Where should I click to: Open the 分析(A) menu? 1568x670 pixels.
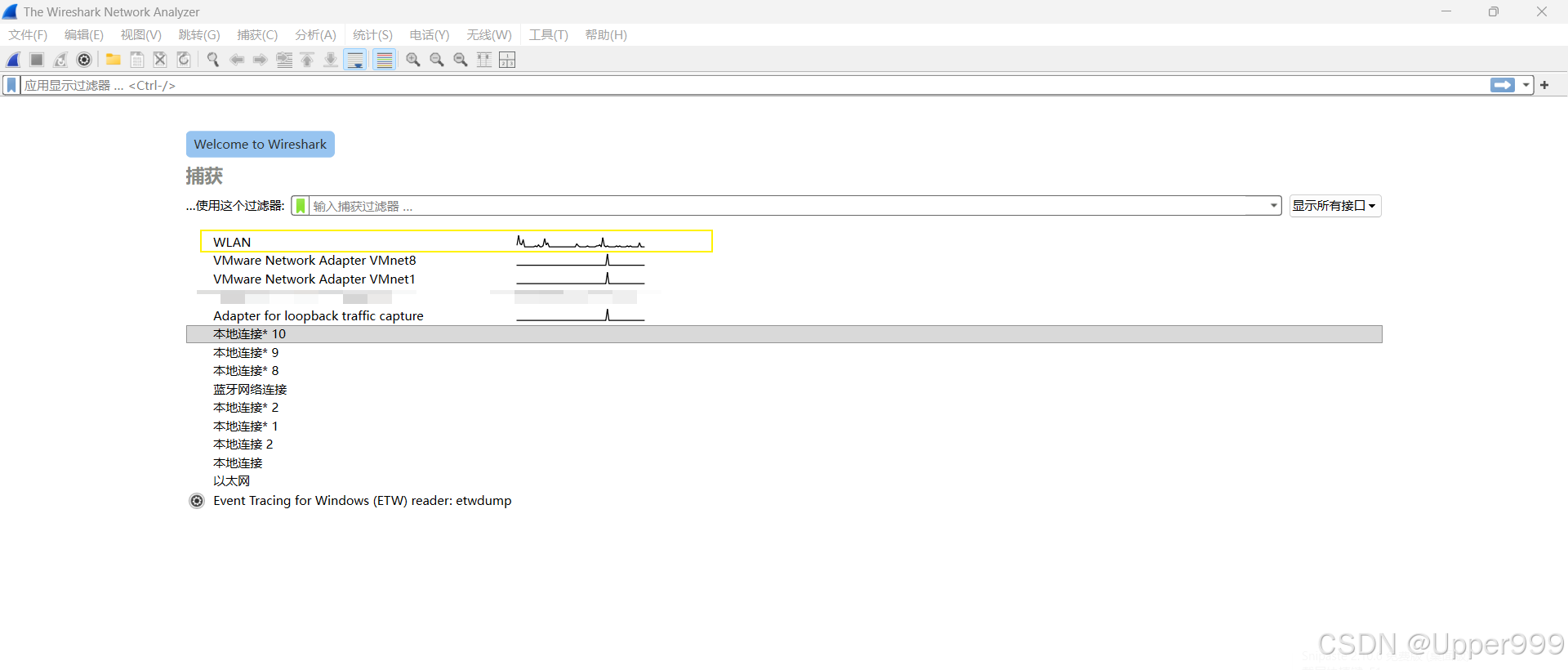(x=315, y=34)
